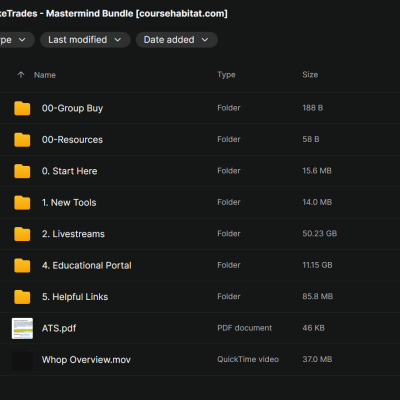Select the Whop Overview.mov file name

click(86, 360)
